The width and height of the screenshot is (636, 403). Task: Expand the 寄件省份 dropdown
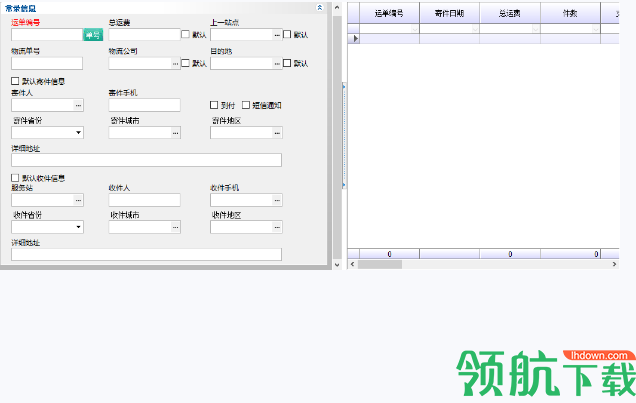point(78,133)
